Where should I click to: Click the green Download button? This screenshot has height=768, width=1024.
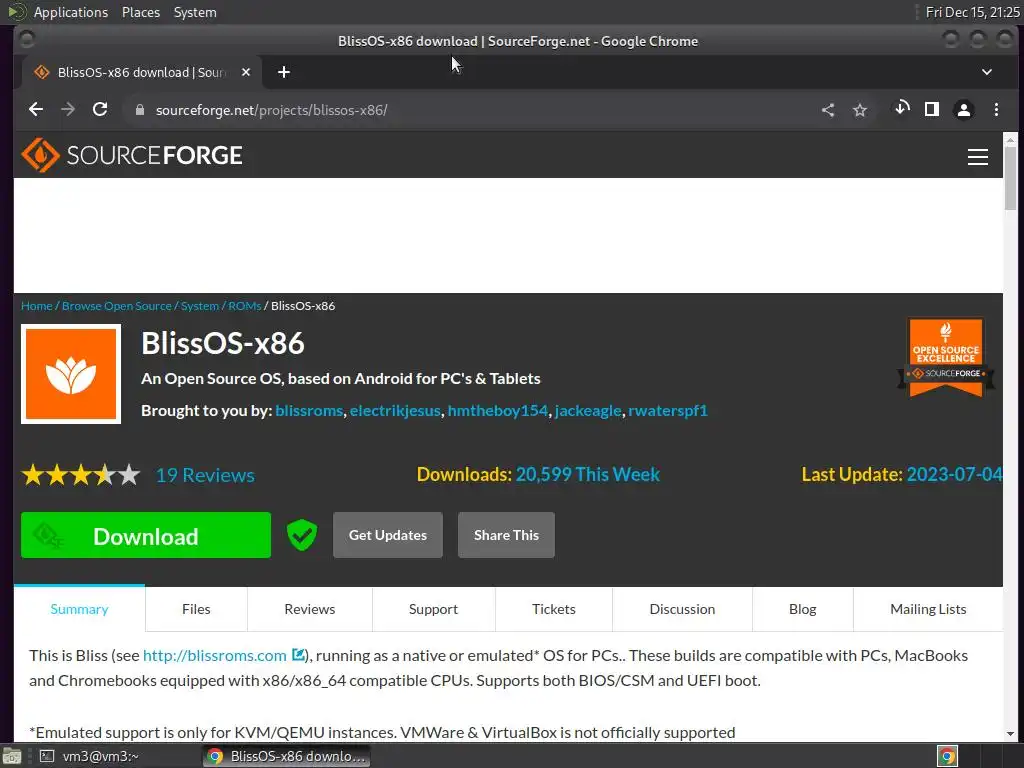point(146,535)
